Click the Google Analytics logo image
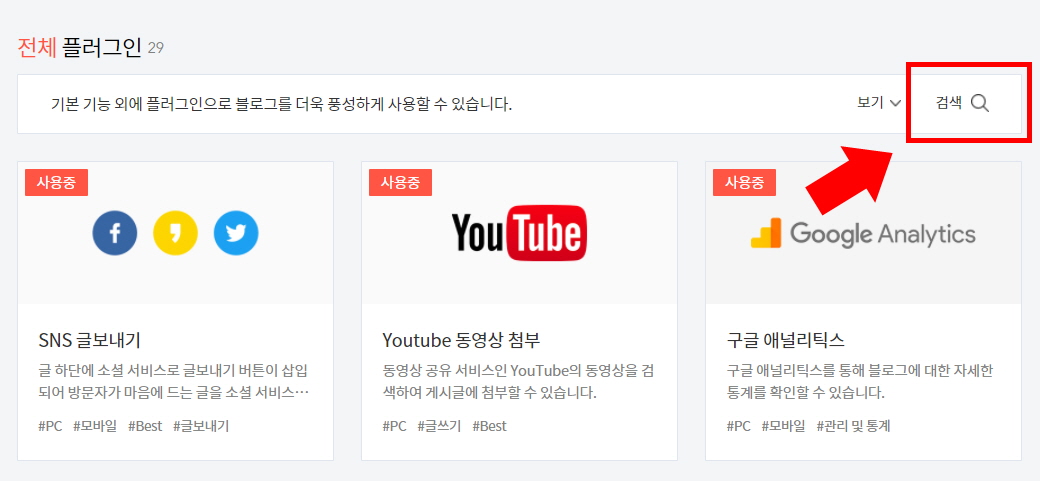1040x481 pixels. 863,234
